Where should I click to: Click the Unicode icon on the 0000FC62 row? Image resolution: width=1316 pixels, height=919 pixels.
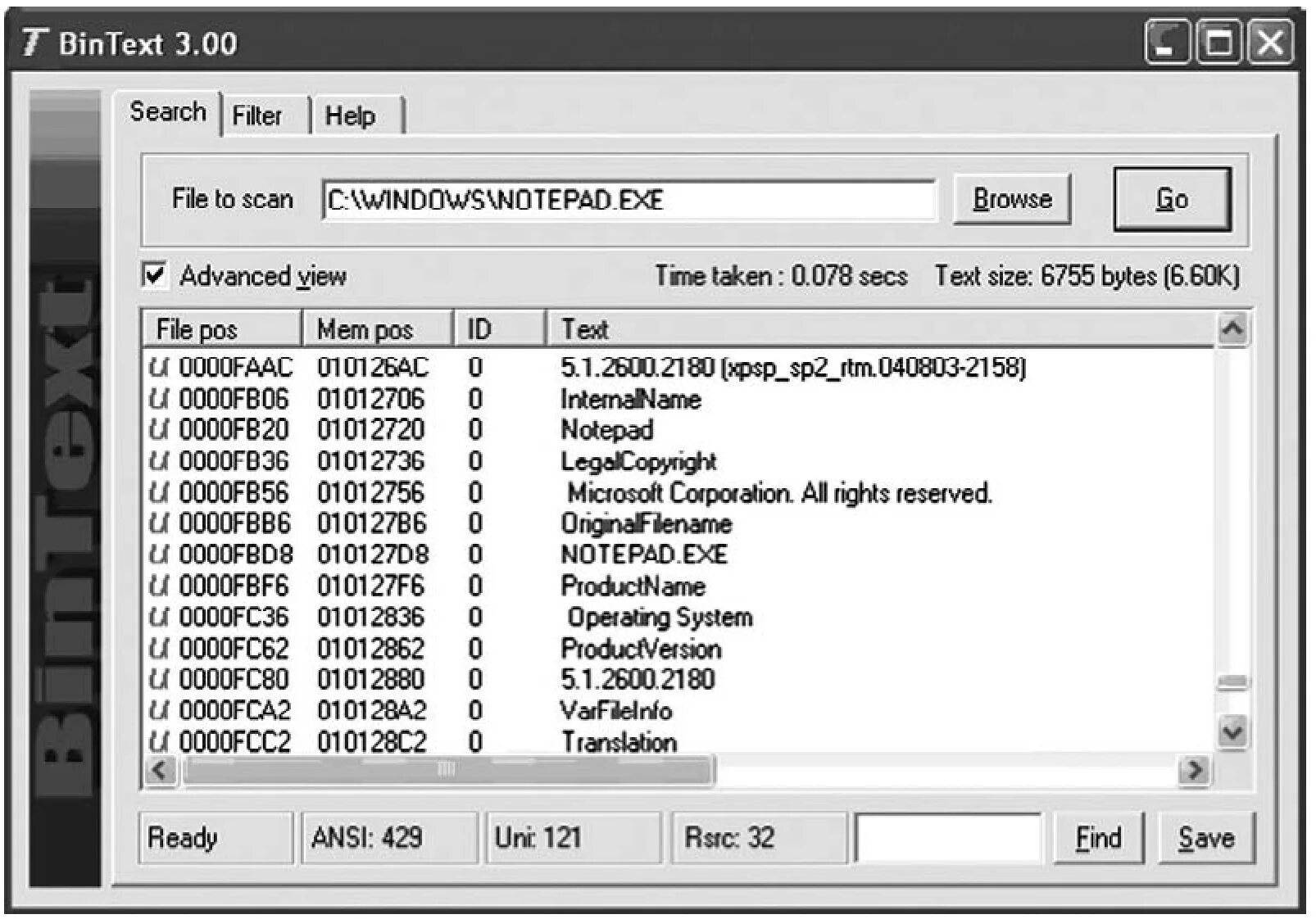(x=159, y=649)
